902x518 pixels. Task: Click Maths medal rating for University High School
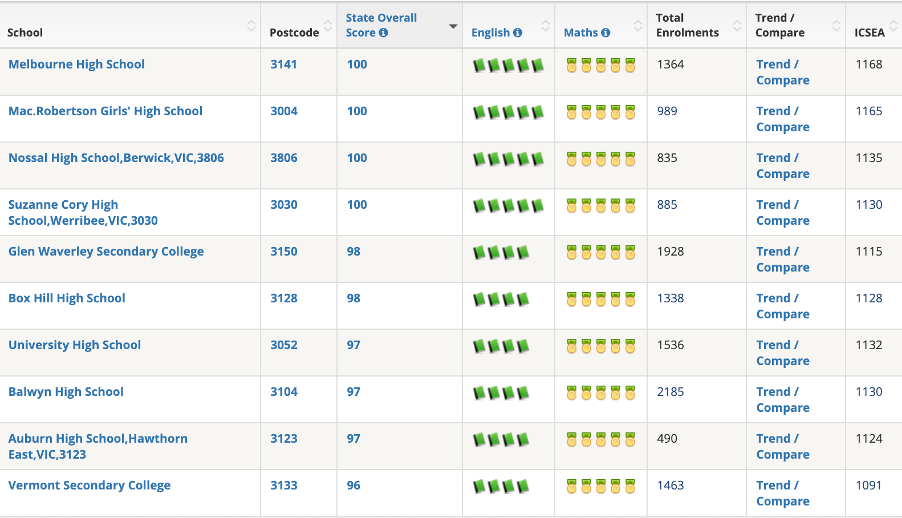pos(601,345)
